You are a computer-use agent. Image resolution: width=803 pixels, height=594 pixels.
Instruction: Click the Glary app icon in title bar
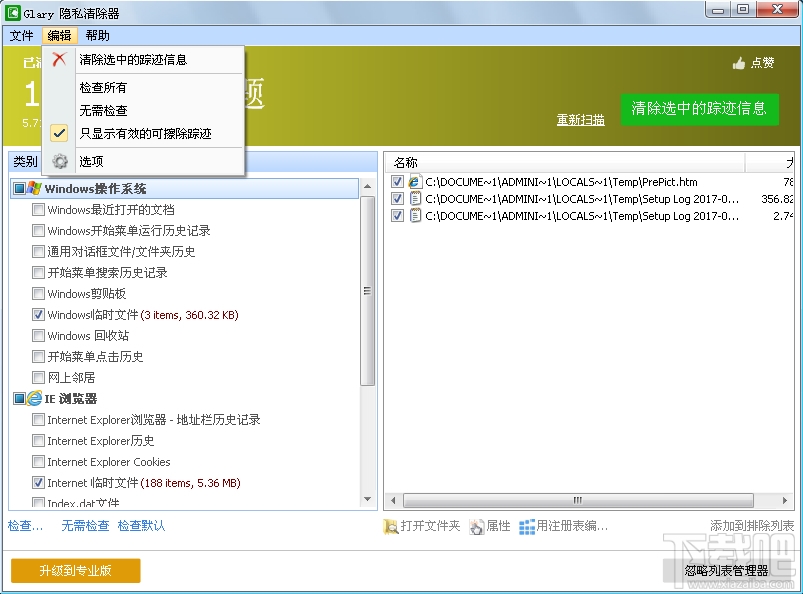[13, 12]
